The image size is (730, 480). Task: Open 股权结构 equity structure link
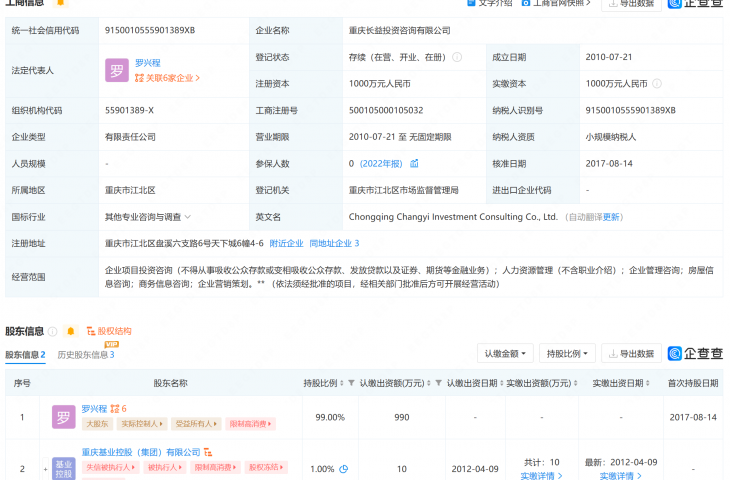pos(109,331)
